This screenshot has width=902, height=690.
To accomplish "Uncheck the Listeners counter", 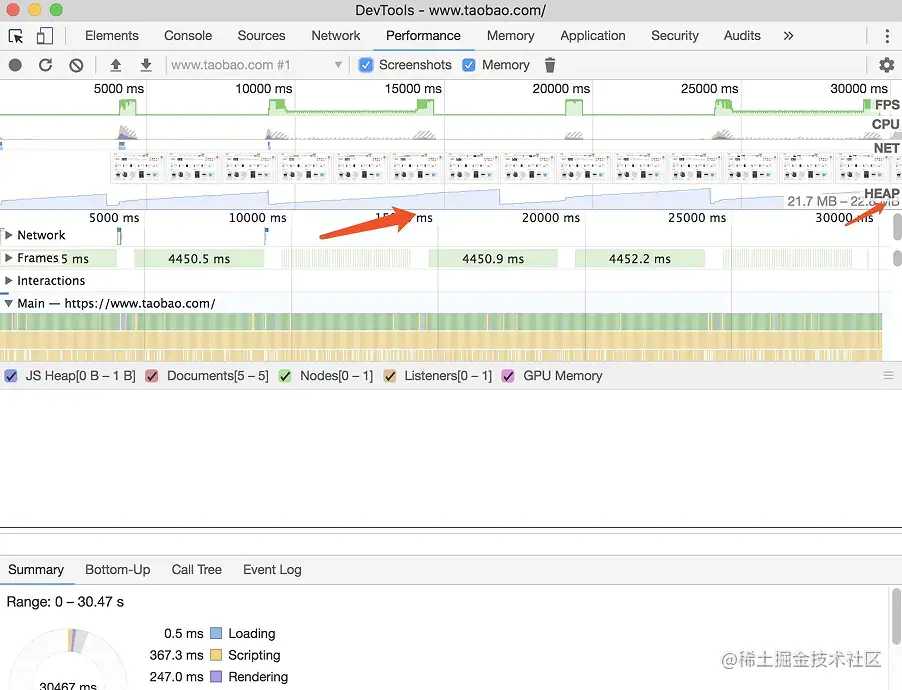I will click(390, 376).
